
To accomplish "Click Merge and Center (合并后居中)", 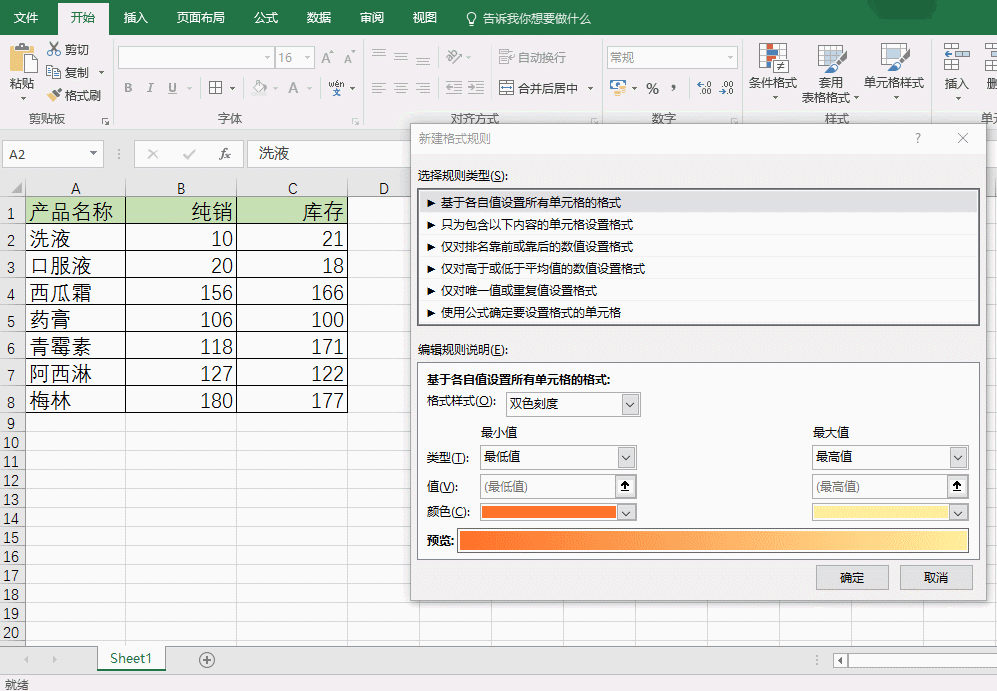I will [x=539, y=88].
